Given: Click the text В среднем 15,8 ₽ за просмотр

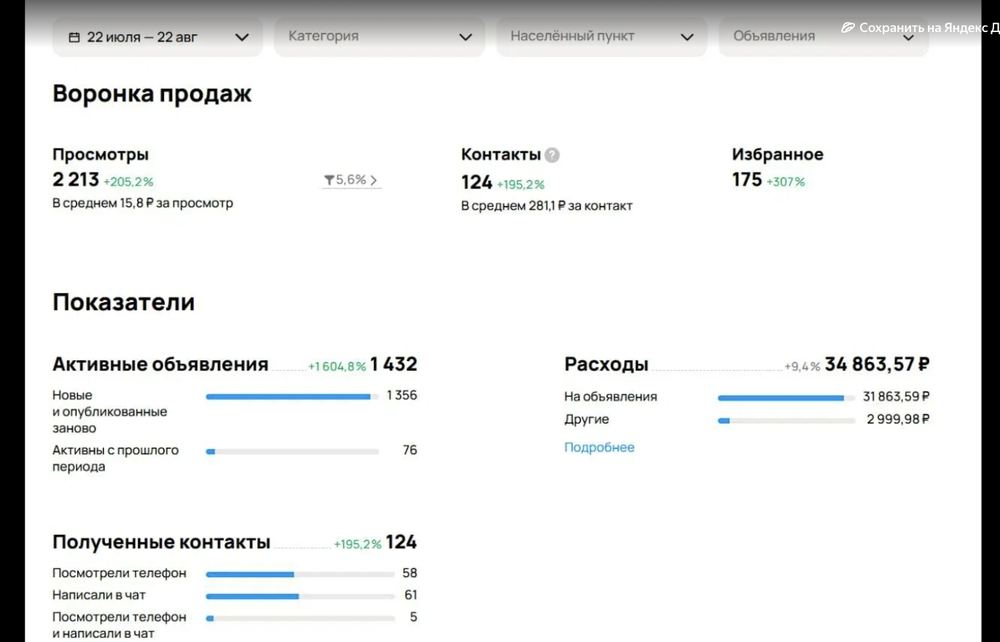Looking at the screenshot, I should 143,203.
